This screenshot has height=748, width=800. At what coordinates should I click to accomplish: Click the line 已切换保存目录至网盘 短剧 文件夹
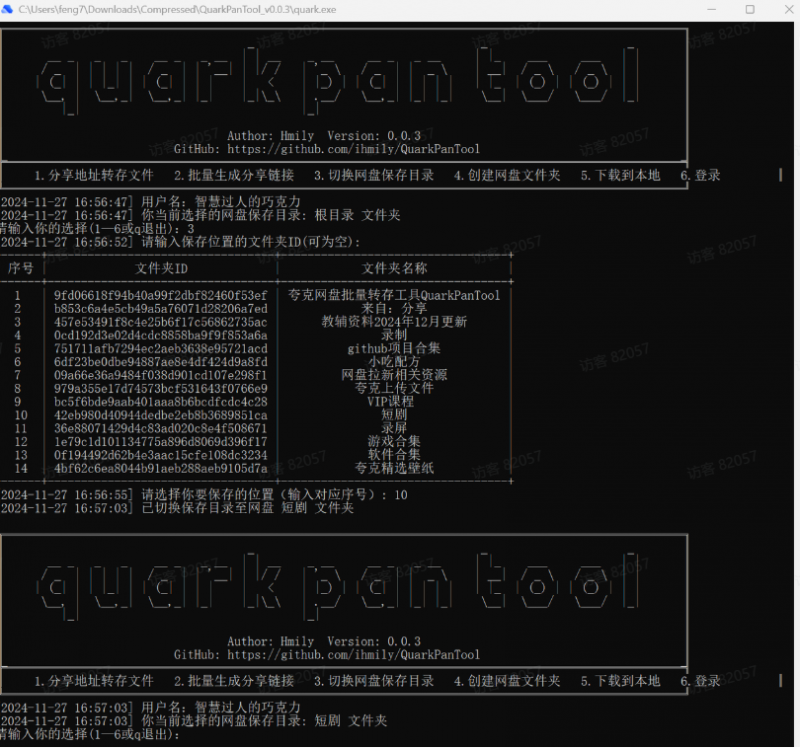[x=177, y=508]
